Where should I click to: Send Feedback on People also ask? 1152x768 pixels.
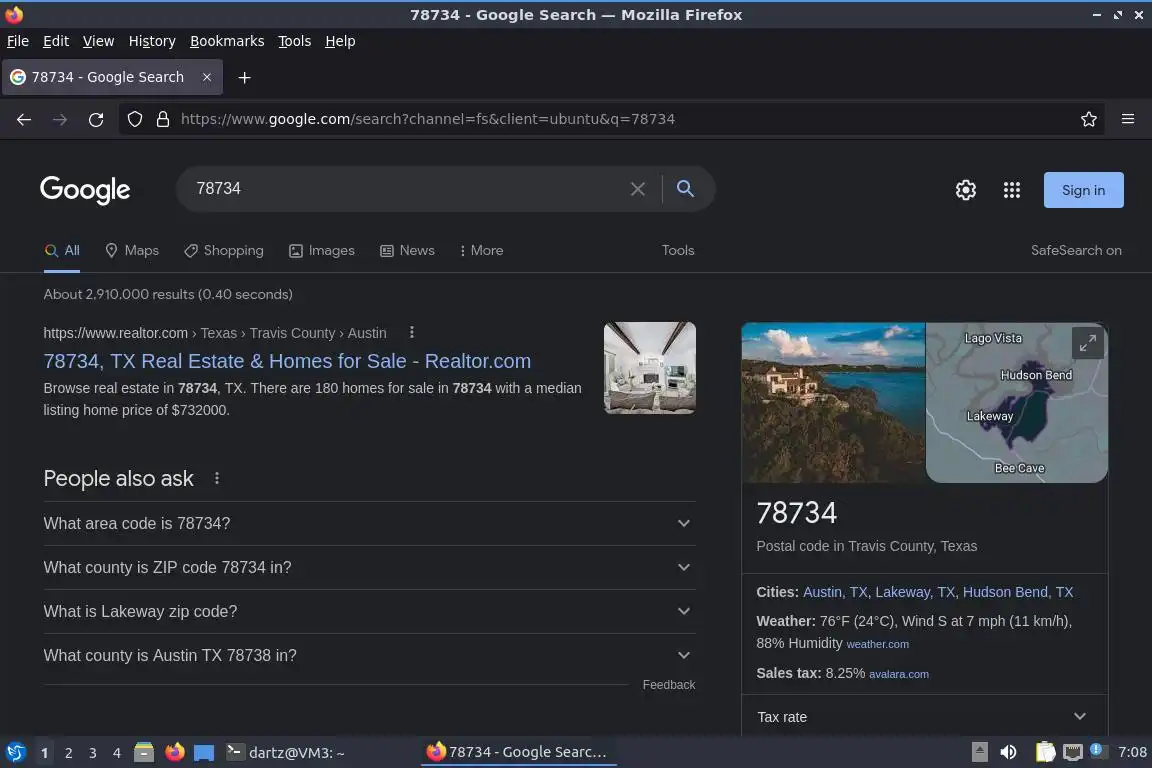point(669,685)
